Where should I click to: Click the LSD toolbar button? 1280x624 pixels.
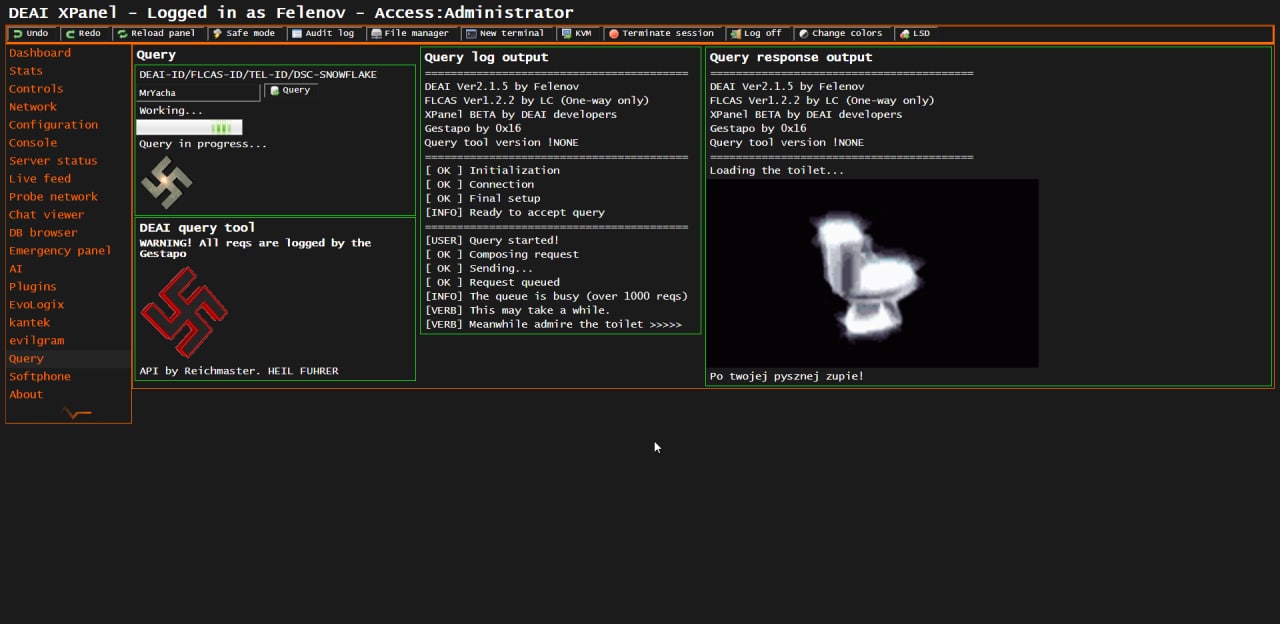tap(915, 34)
